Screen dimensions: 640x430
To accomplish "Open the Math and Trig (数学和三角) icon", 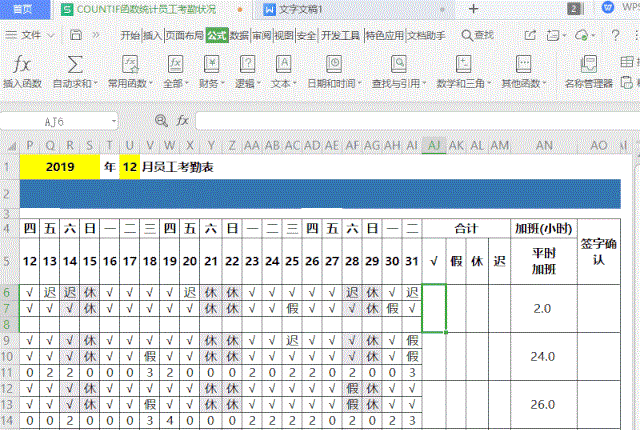I will coord(463,64).
